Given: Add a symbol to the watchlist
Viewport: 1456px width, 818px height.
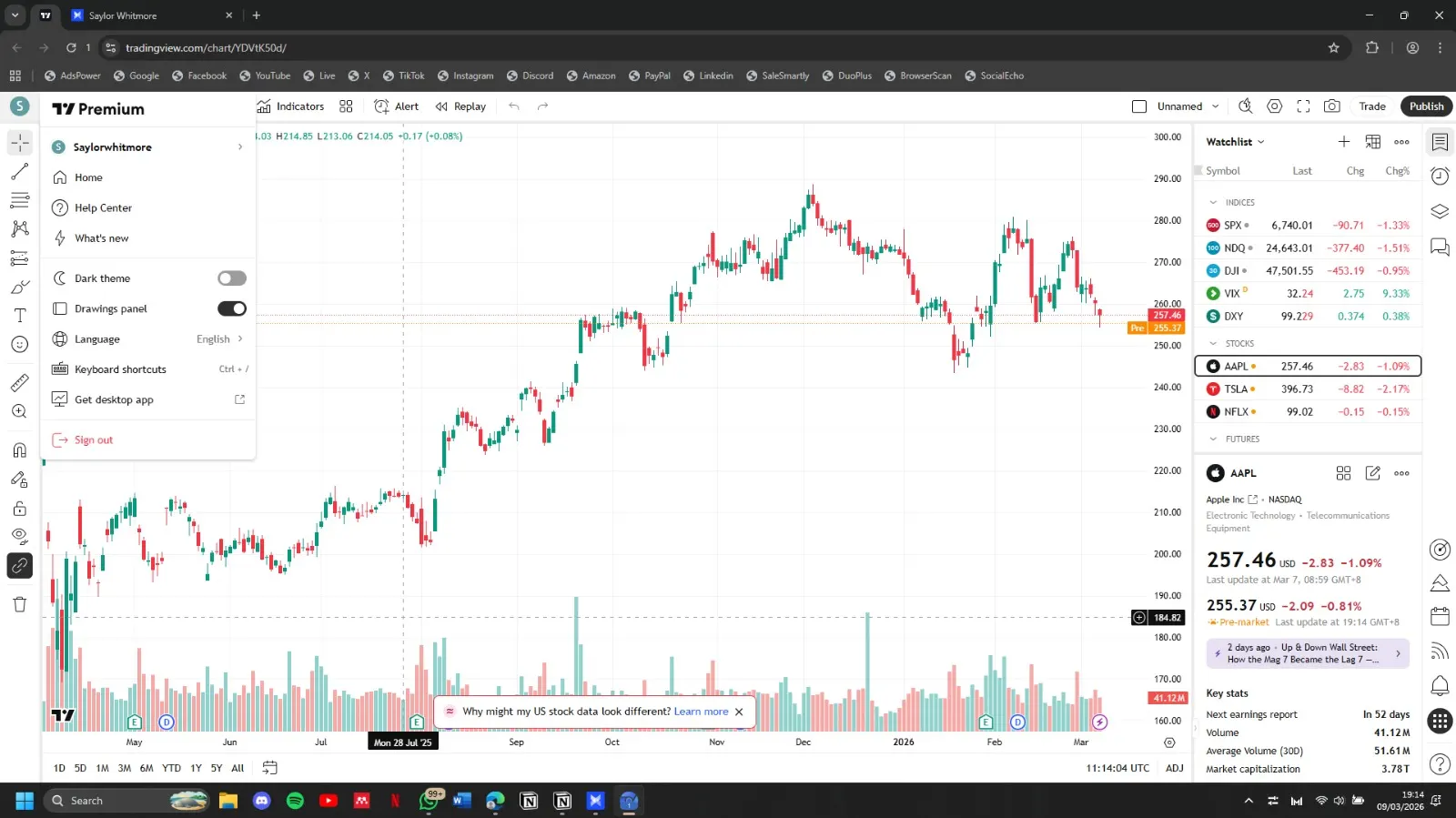Looking at the screenshot, I should (x=1344, y=142).
